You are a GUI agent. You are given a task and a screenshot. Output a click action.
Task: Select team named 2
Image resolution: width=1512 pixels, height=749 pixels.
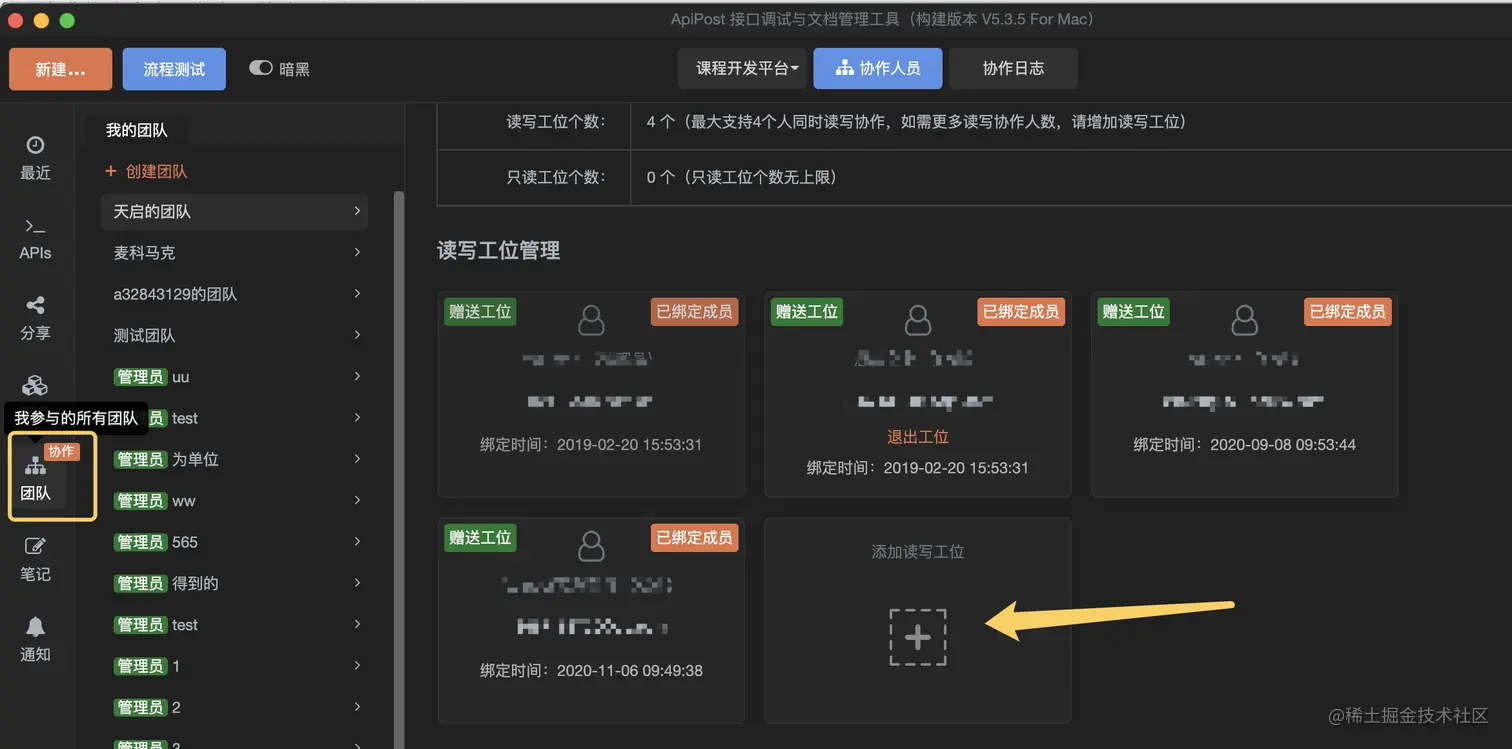pyautogui.click(x=234, y=707)
